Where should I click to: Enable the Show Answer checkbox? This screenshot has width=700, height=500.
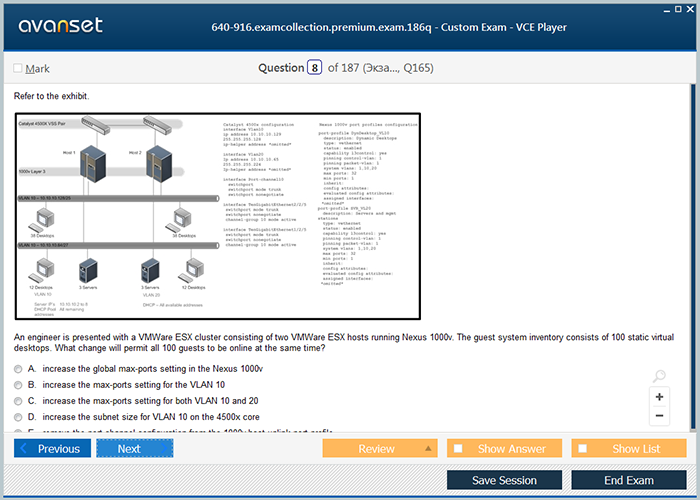click(458, 449)
